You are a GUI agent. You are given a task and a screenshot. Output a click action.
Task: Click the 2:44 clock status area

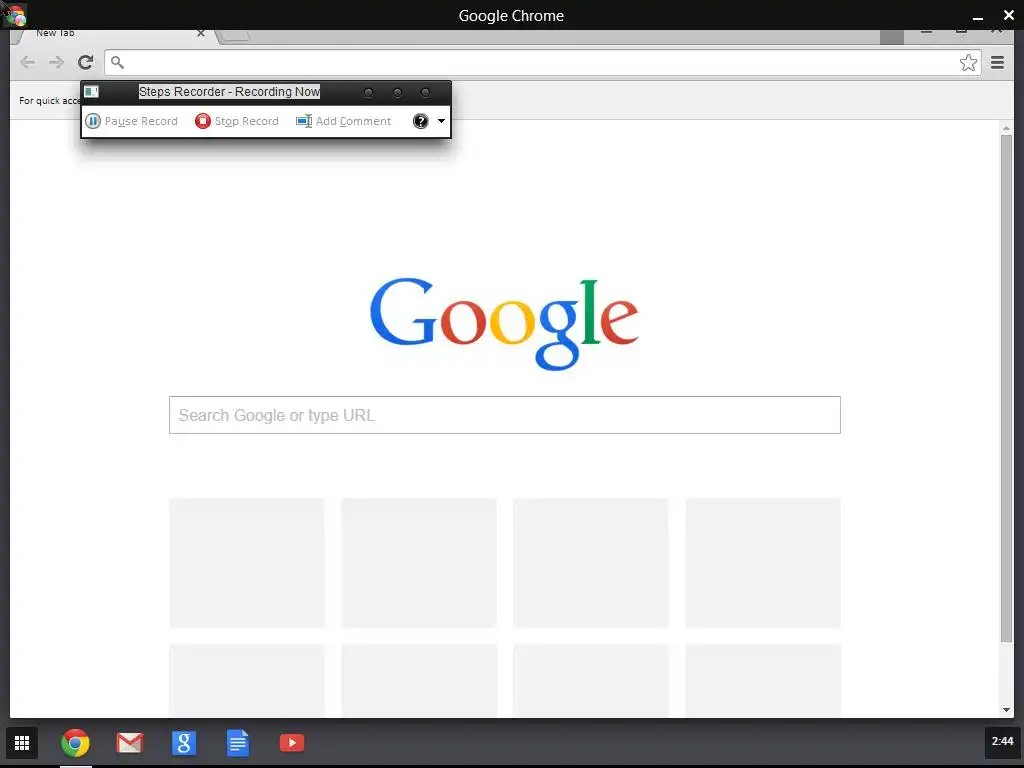[1002, 741]
